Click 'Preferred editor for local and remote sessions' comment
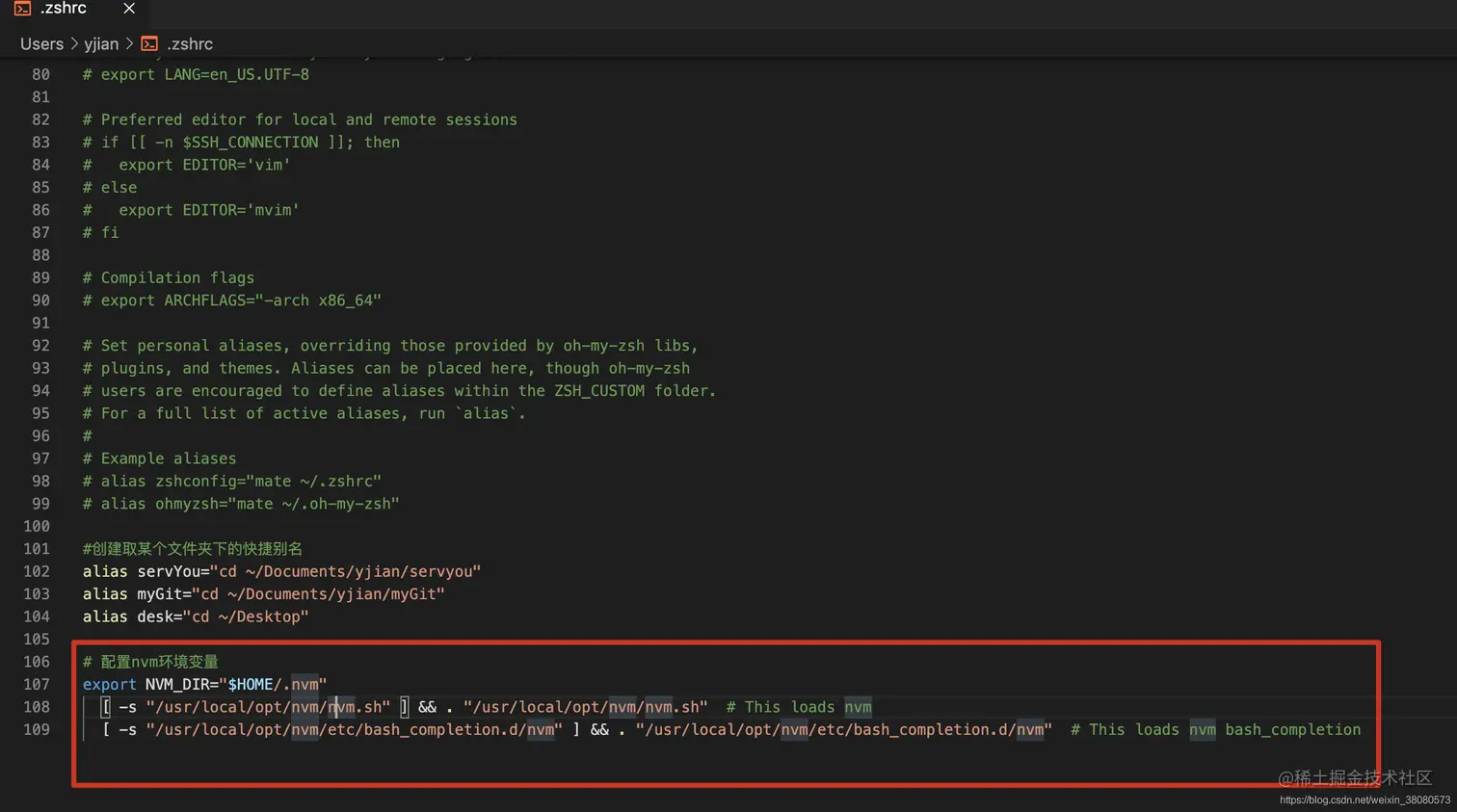Screen dimensions: 1457x812 [300, 119]
